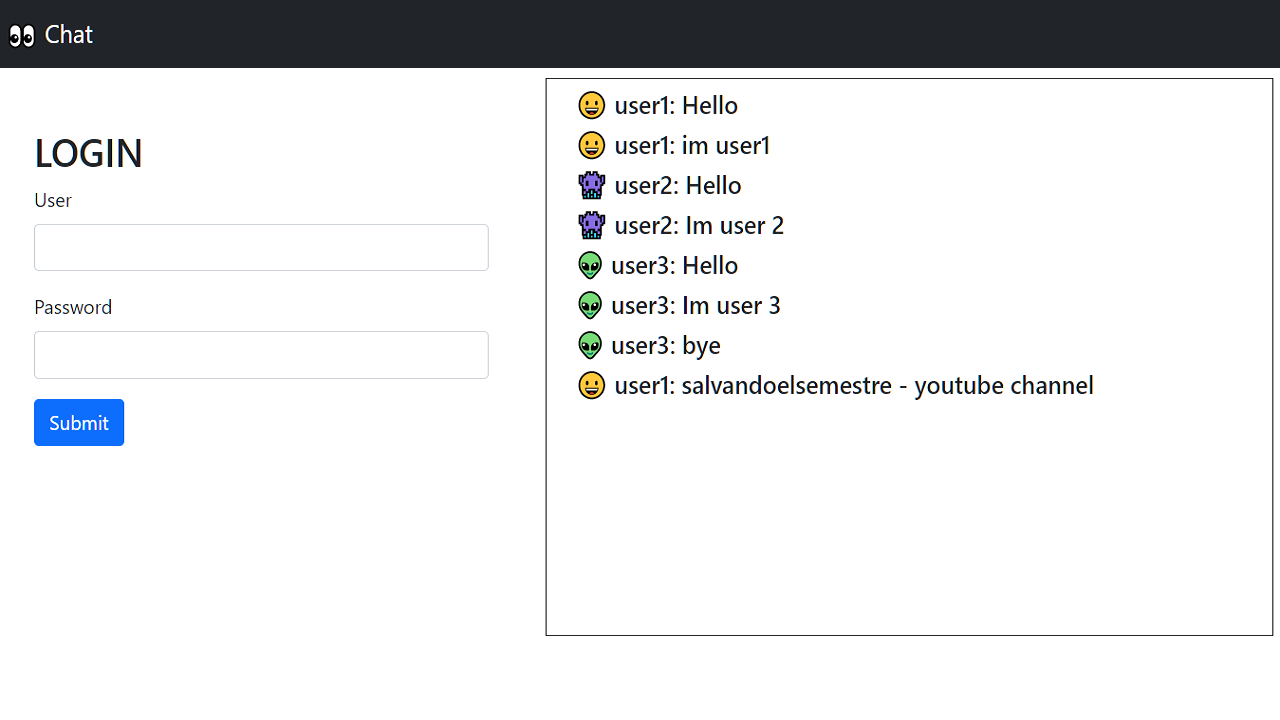
Task: Click the message text 'user1: im user1'
Action: click(x=692, y=145)
